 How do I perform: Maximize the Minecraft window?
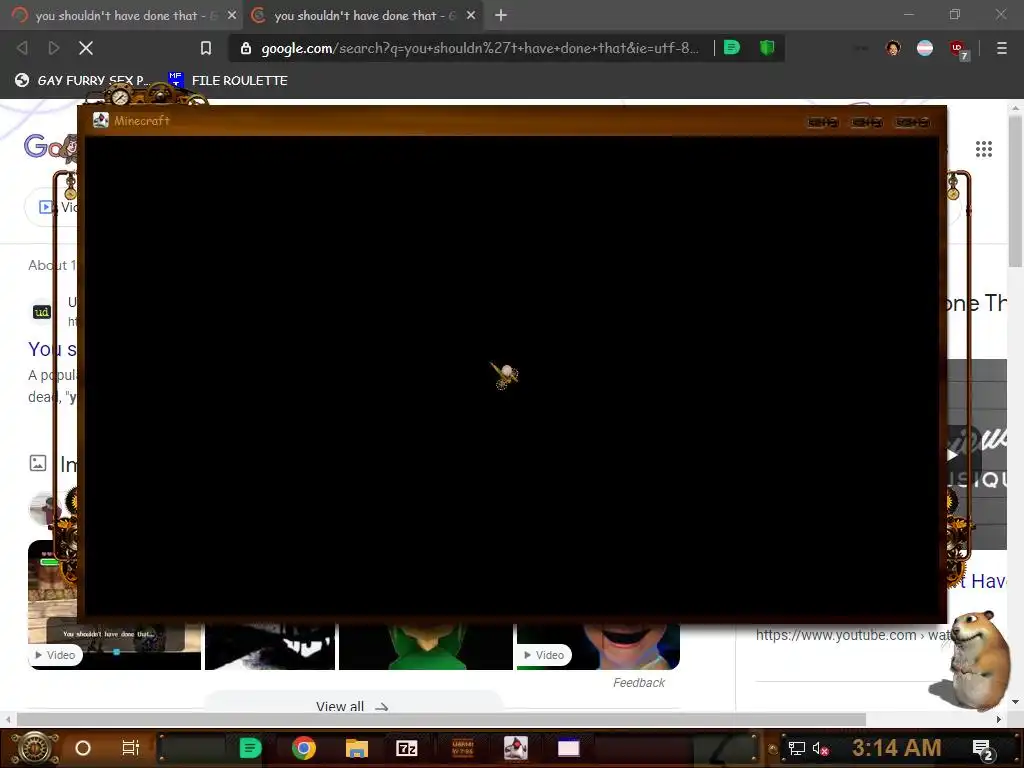pos(867,122)
